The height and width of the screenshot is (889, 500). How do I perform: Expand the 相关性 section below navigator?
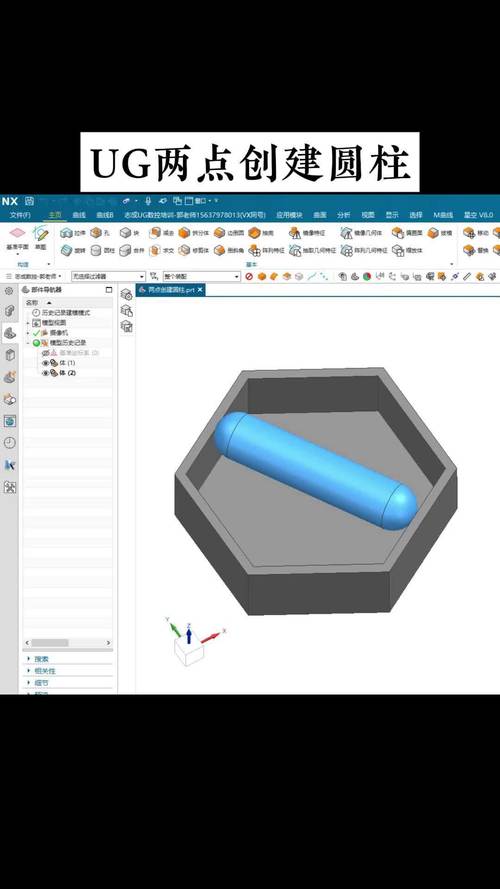[x=45, y=671]
